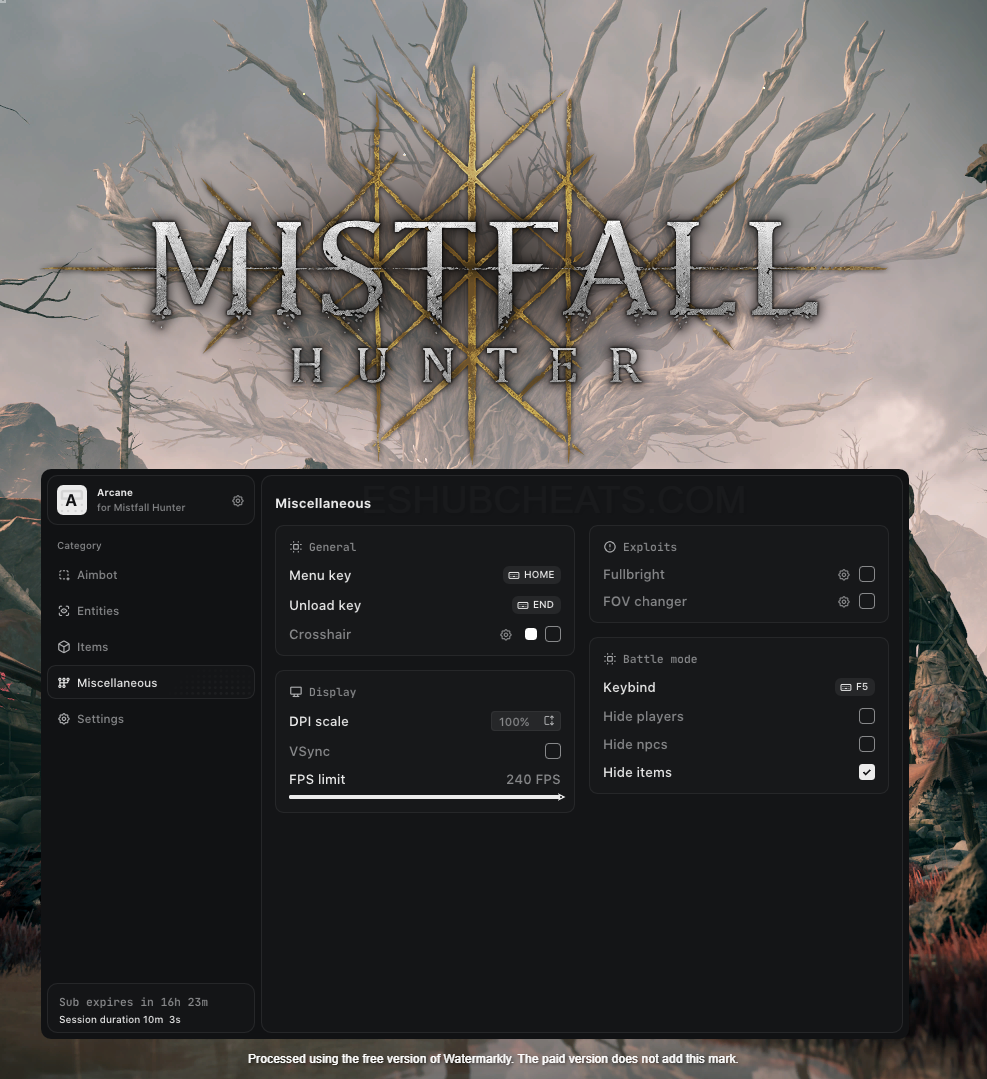Enable Hide players checkbox
This screenshot has width=987, height=1079.
(867, 716)
